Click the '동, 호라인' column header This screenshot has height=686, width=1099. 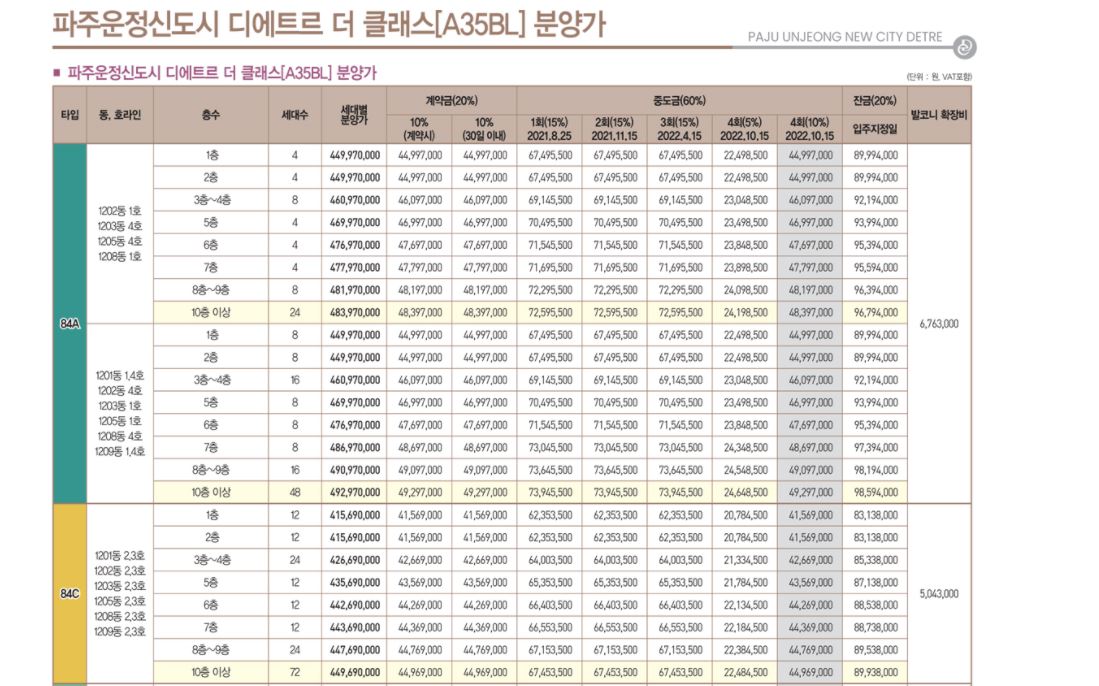pyautogui.click(x=120, y=115)
